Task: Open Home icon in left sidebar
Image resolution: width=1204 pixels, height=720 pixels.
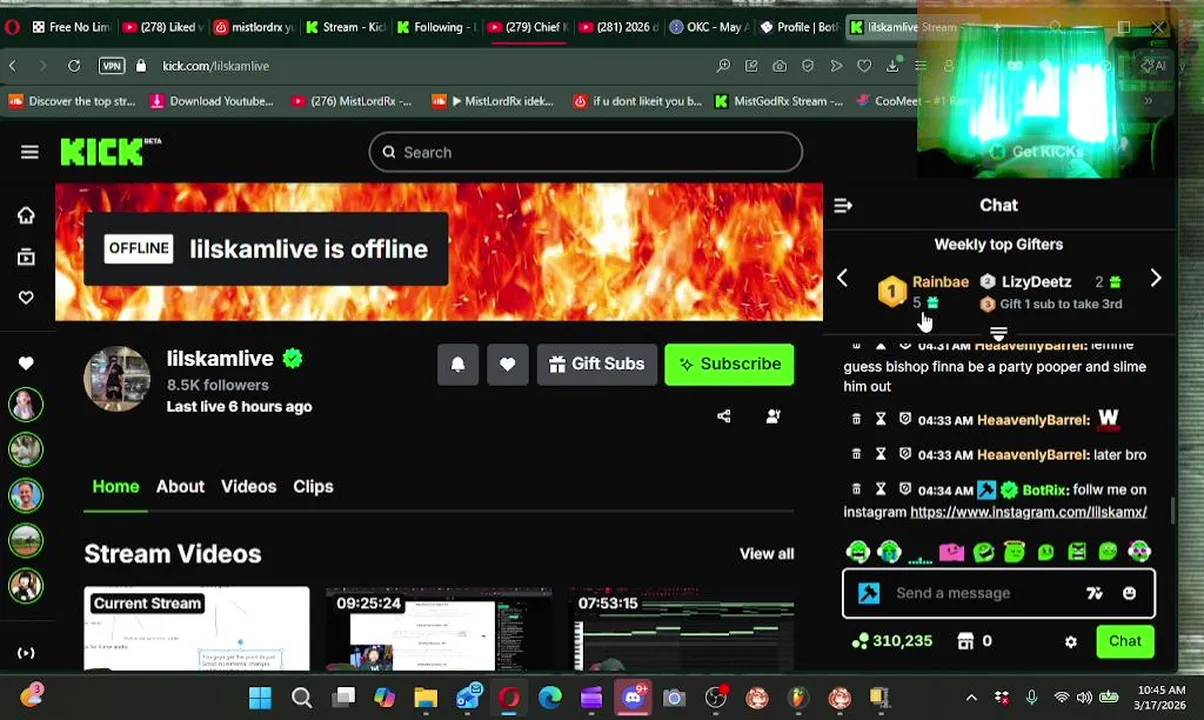Action: (x=26, y=215)
